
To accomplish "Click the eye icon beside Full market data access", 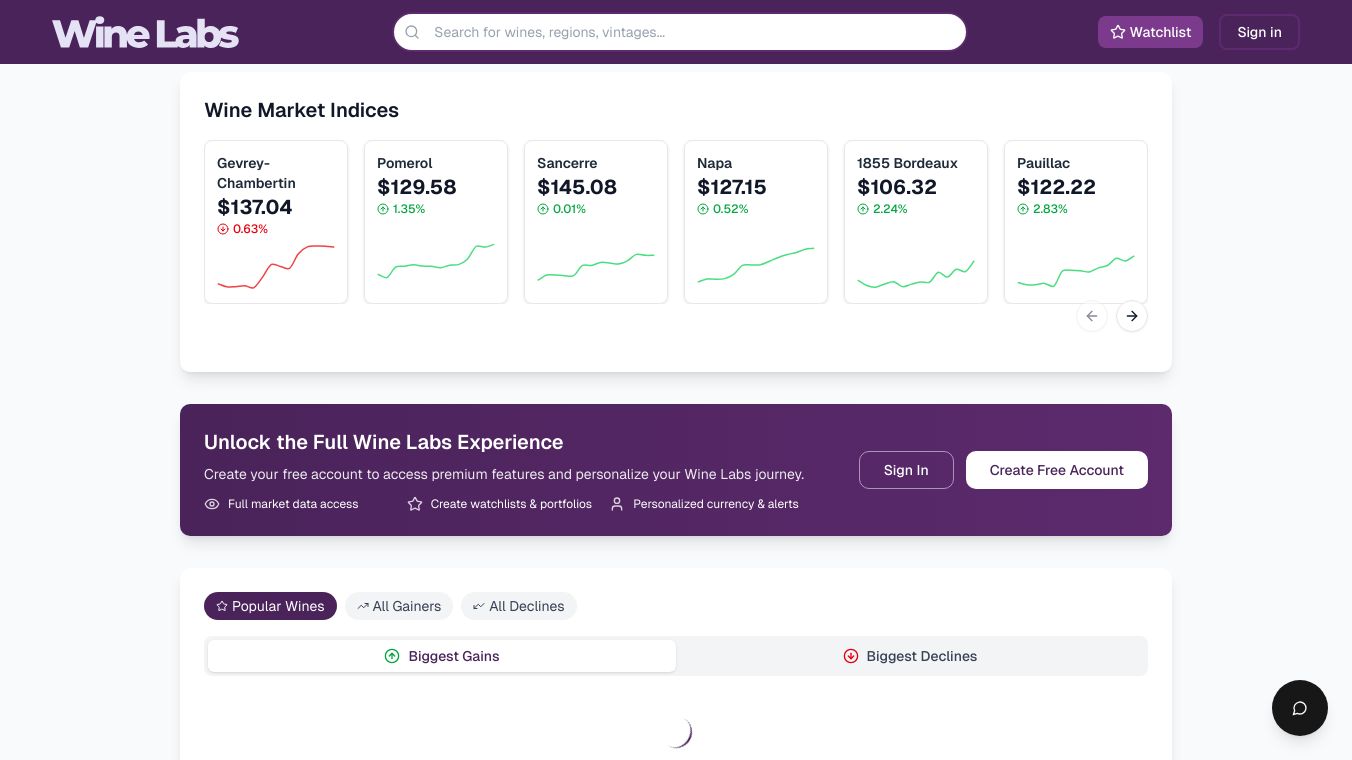I will 212,504.
